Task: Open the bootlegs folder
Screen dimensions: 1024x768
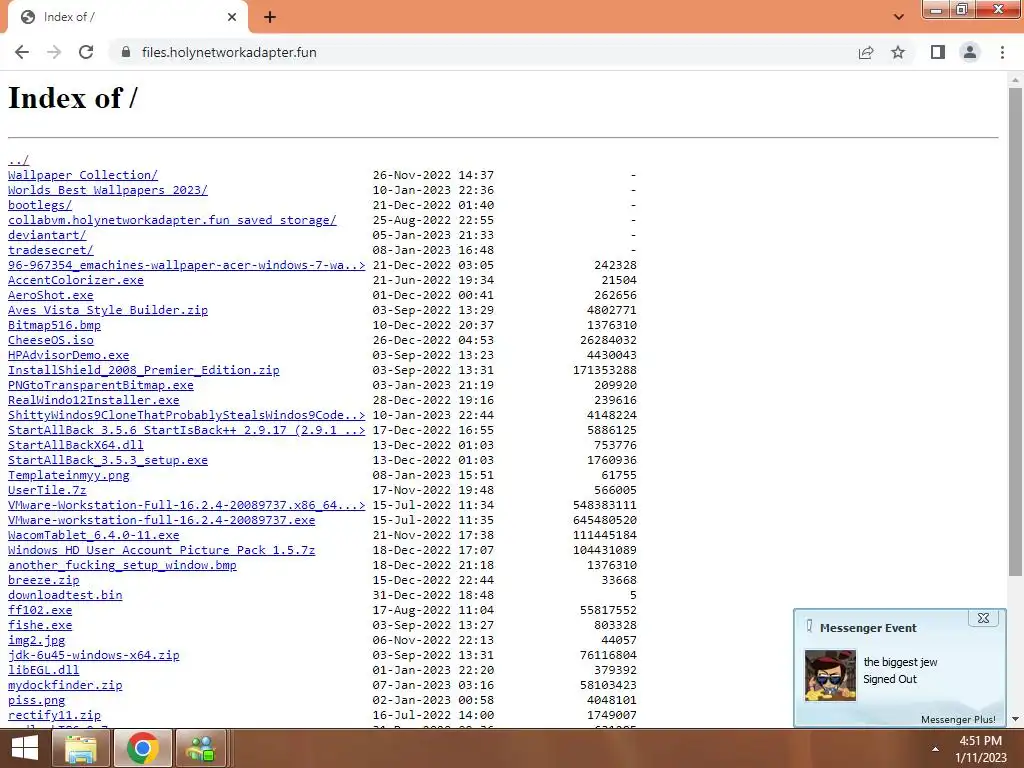Action: pos(40,205)
